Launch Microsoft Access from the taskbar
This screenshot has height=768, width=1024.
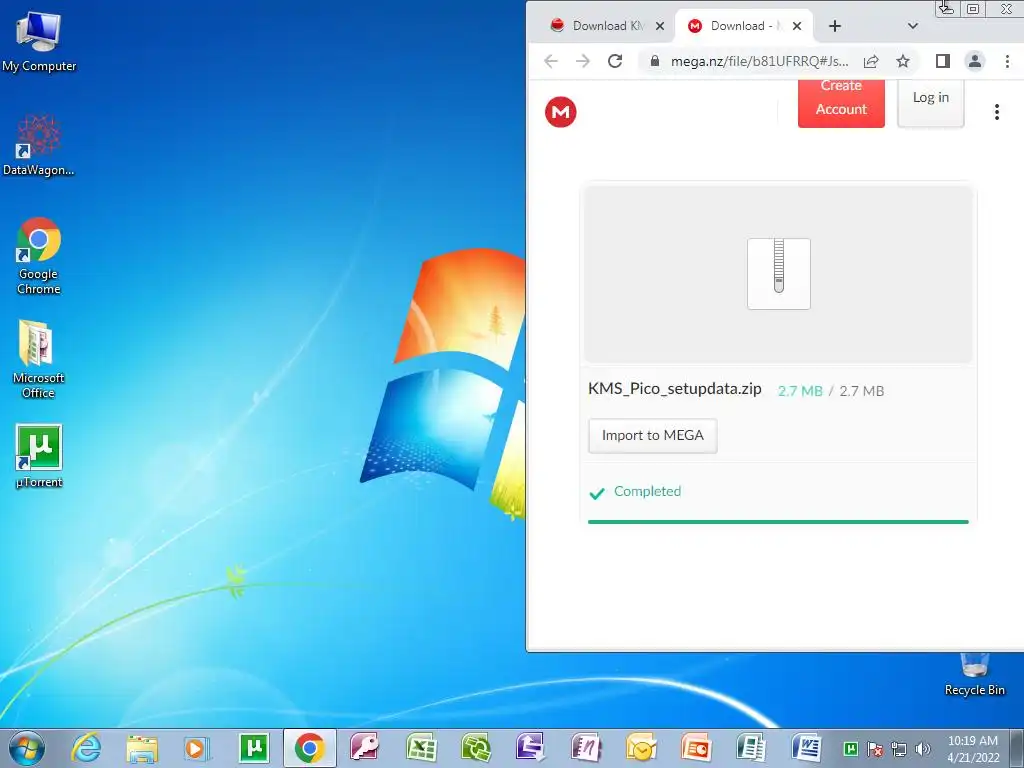coord(365,748)
